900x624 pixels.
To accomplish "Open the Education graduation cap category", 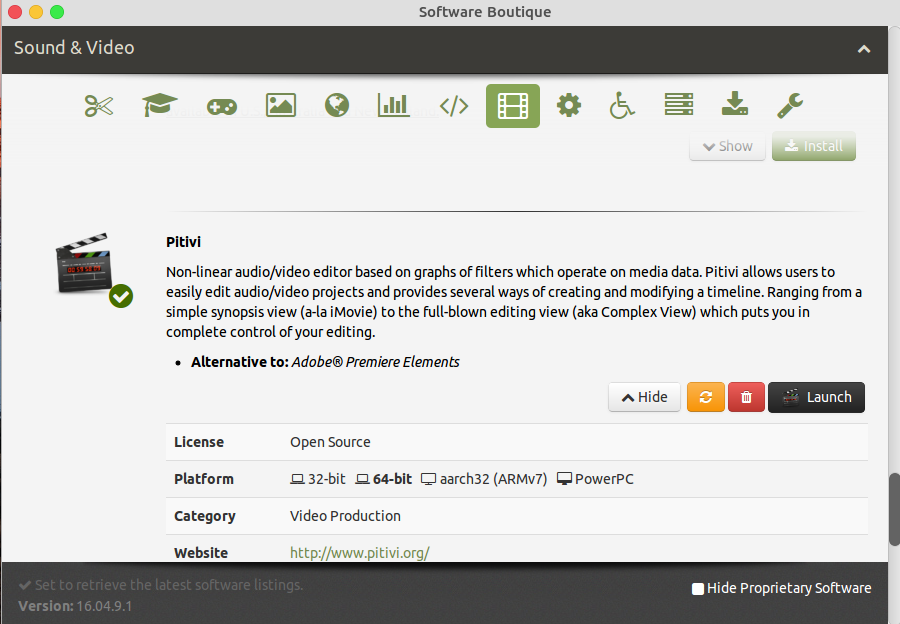I will click(x=160, y=105).
